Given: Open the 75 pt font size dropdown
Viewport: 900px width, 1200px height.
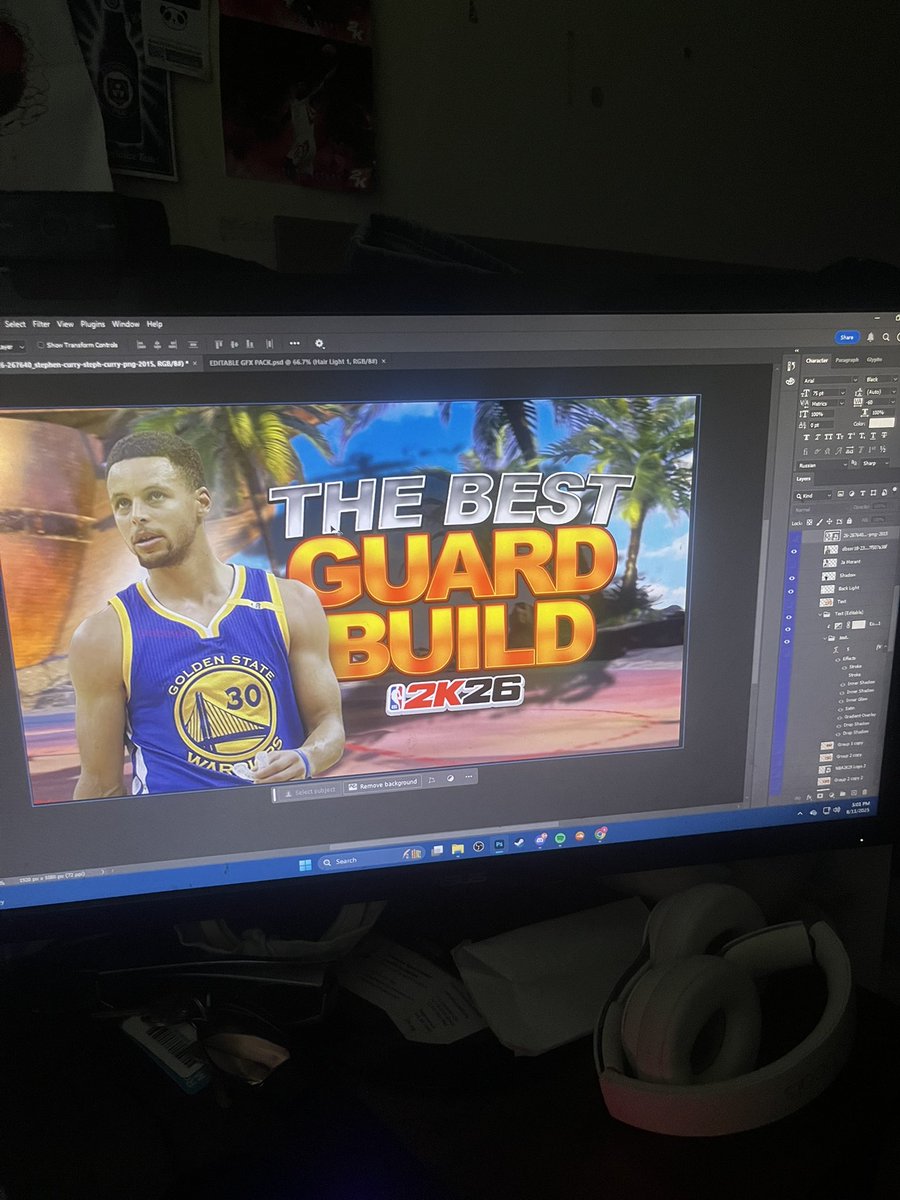Looking at the screenshot, I should tap(829, 393).
